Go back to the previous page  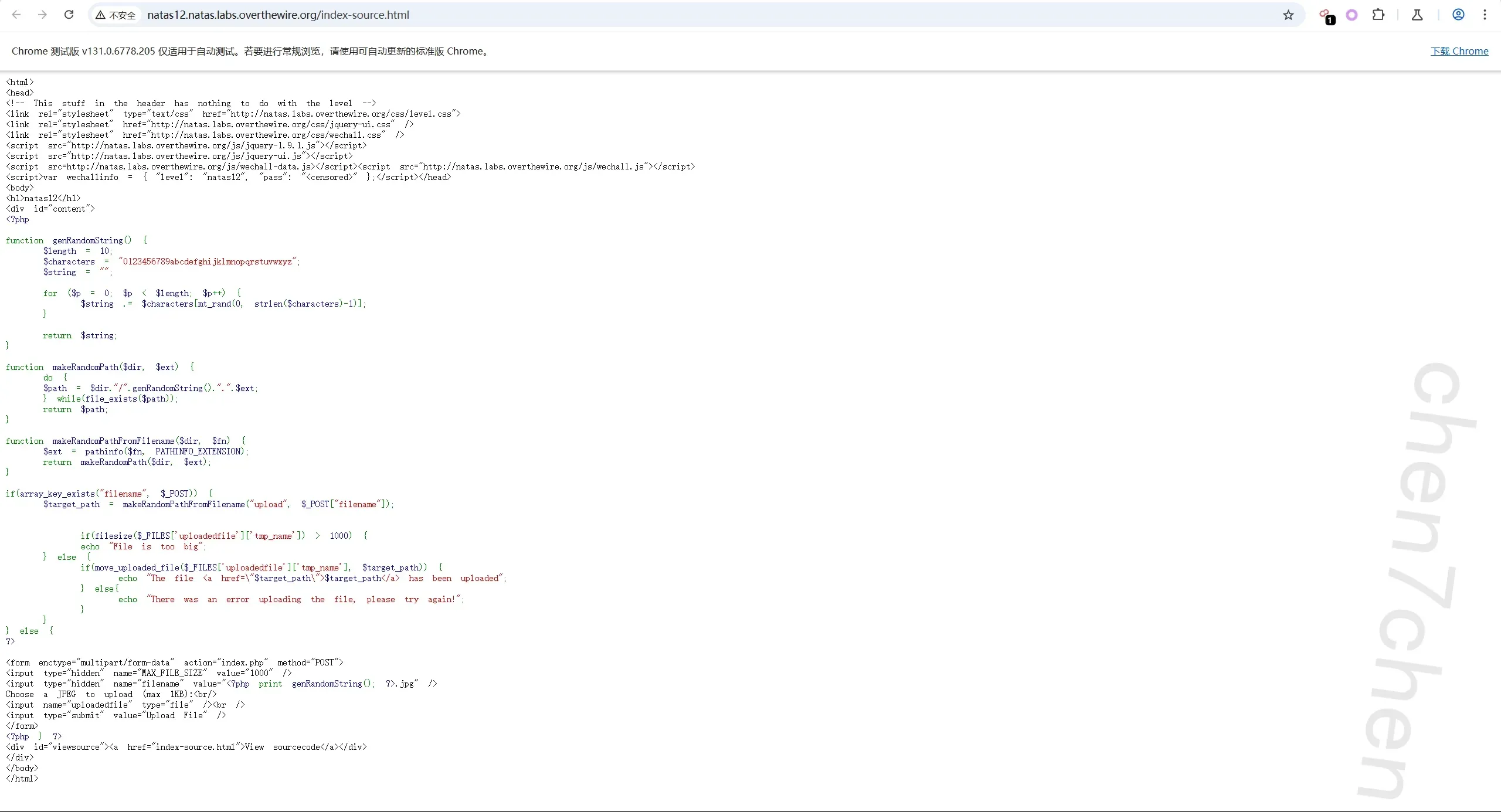16,15
